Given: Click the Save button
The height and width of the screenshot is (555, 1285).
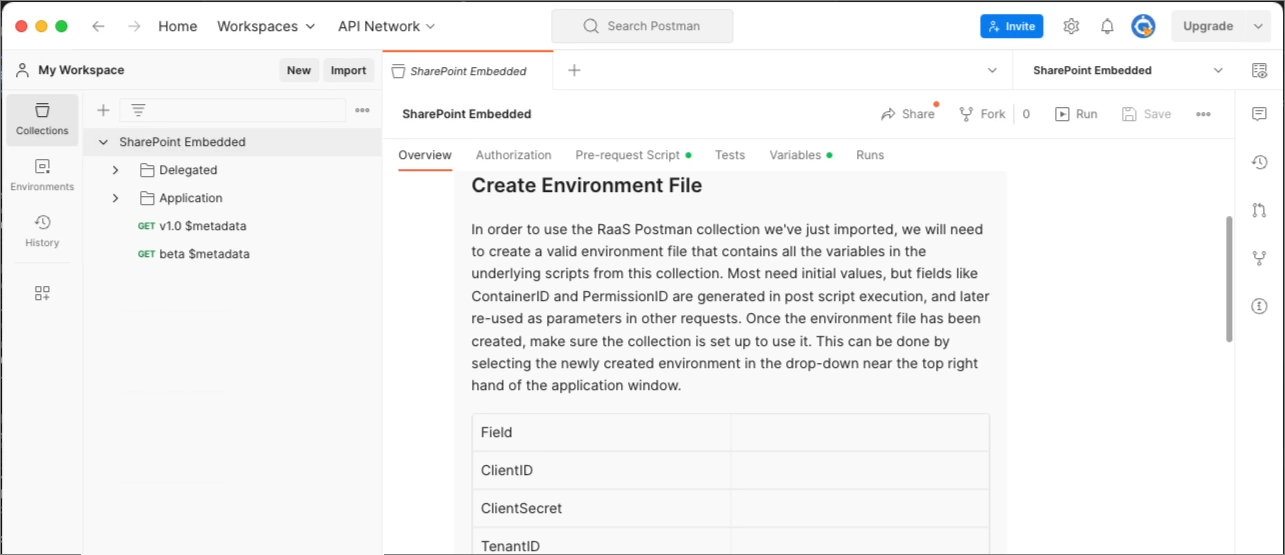Looking at the screenshot, I should point(1146,114).
